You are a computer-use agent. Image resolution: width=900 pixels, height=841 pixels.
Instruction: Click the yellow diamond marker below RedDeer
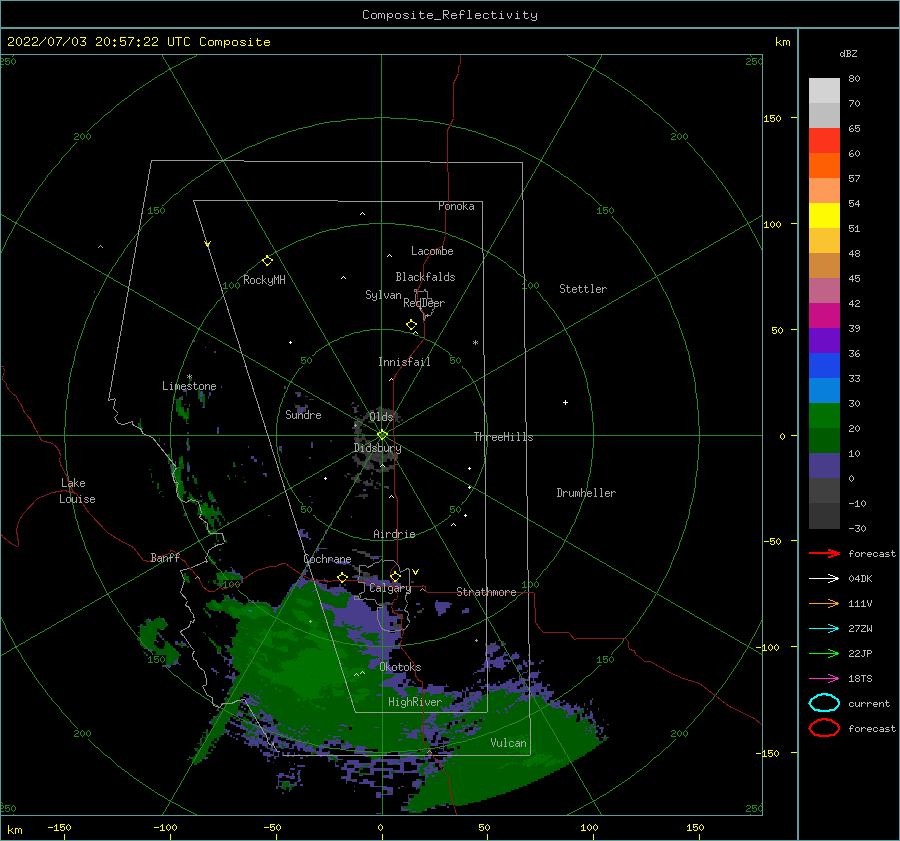pyautogui.click(x=412, y=325)
